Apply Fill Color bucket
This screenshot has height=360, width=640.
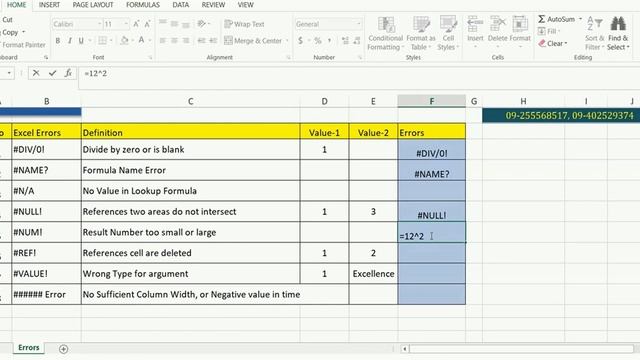124,40
